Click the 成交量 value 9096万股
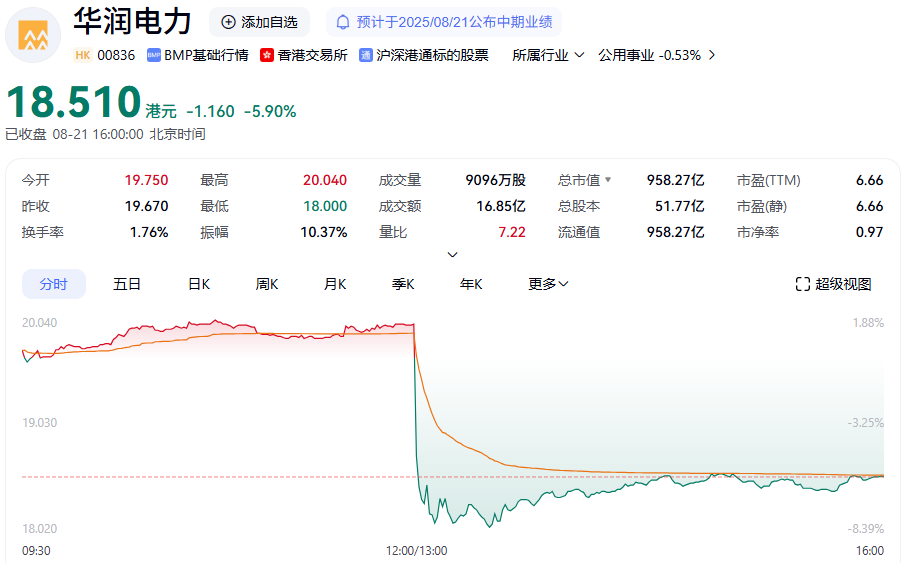This screenshot has width=909, height=563. coord(496,180)
